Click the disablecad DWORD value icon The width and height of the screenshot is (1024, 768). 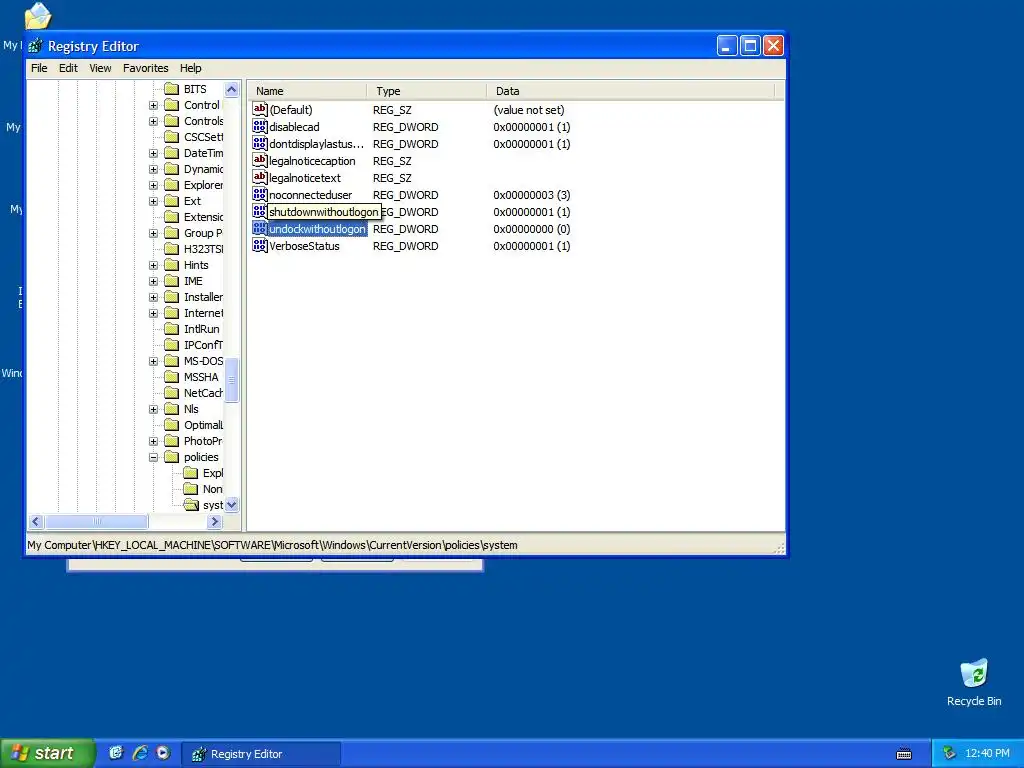coord(260,127)
